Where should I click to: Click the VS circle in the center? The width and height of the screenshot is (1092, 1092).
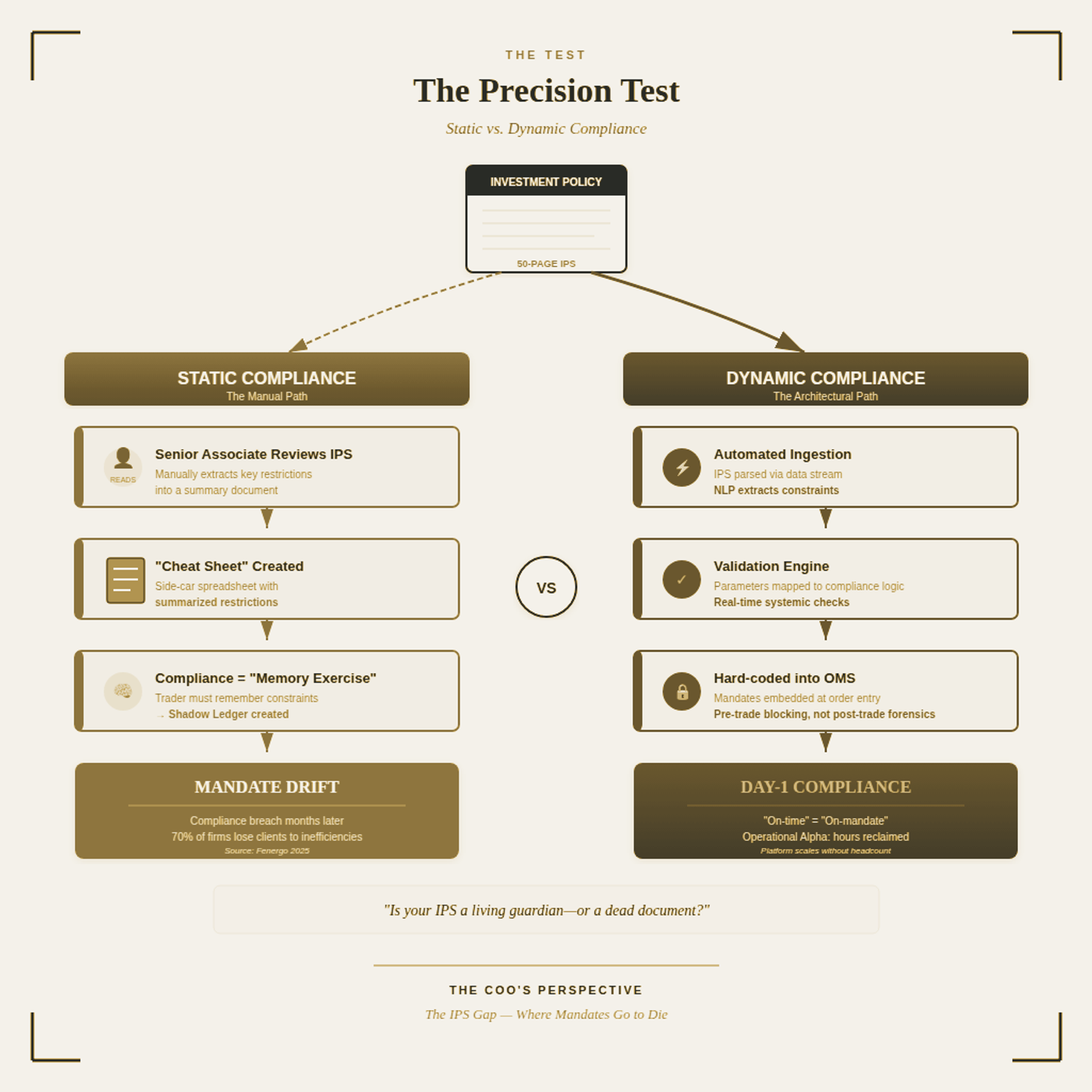546,587
